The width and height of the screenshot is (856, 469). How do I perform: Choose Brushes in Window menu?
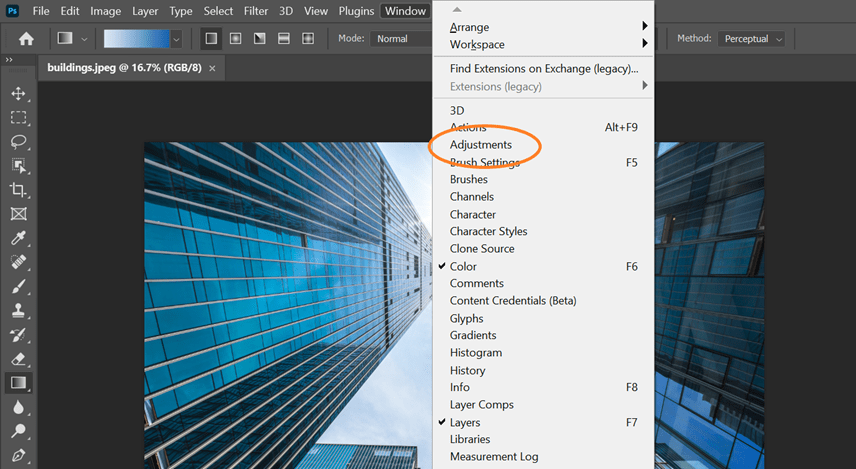[x=544, y=179]
